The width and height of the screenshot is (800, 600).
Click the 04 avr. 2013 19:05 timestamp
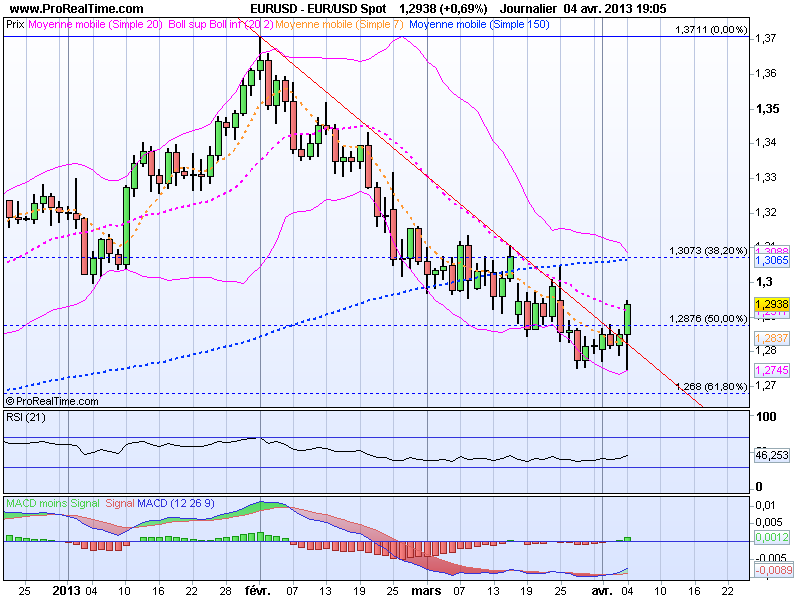click(615, 9)
